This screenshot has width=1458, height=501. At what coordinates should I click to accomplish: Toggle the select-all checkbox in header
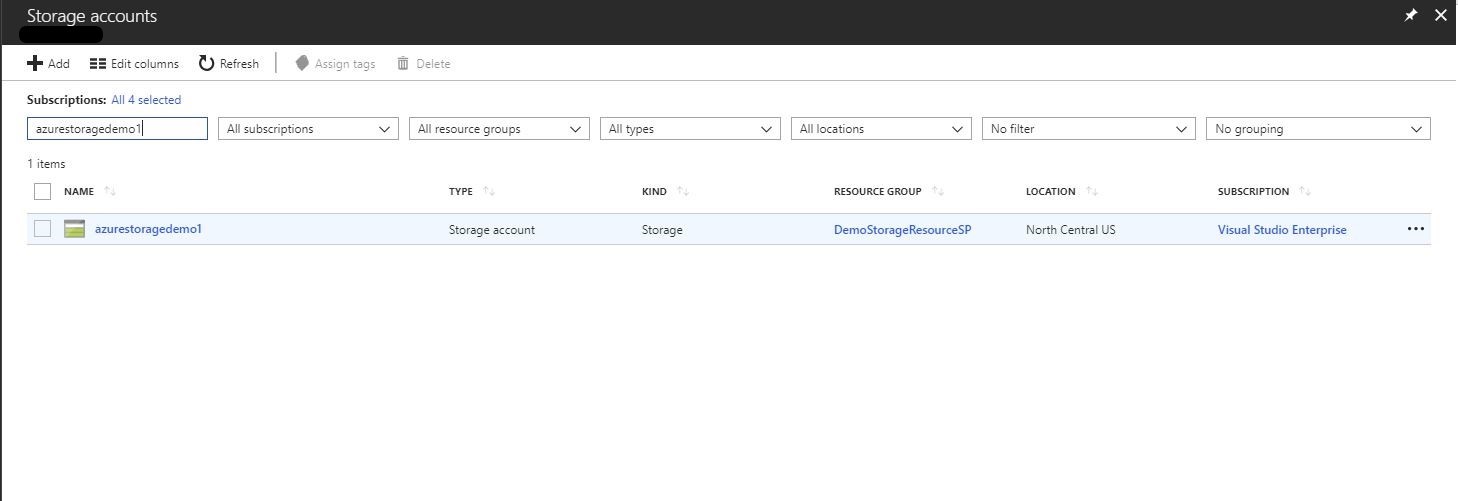coord(42,191)
